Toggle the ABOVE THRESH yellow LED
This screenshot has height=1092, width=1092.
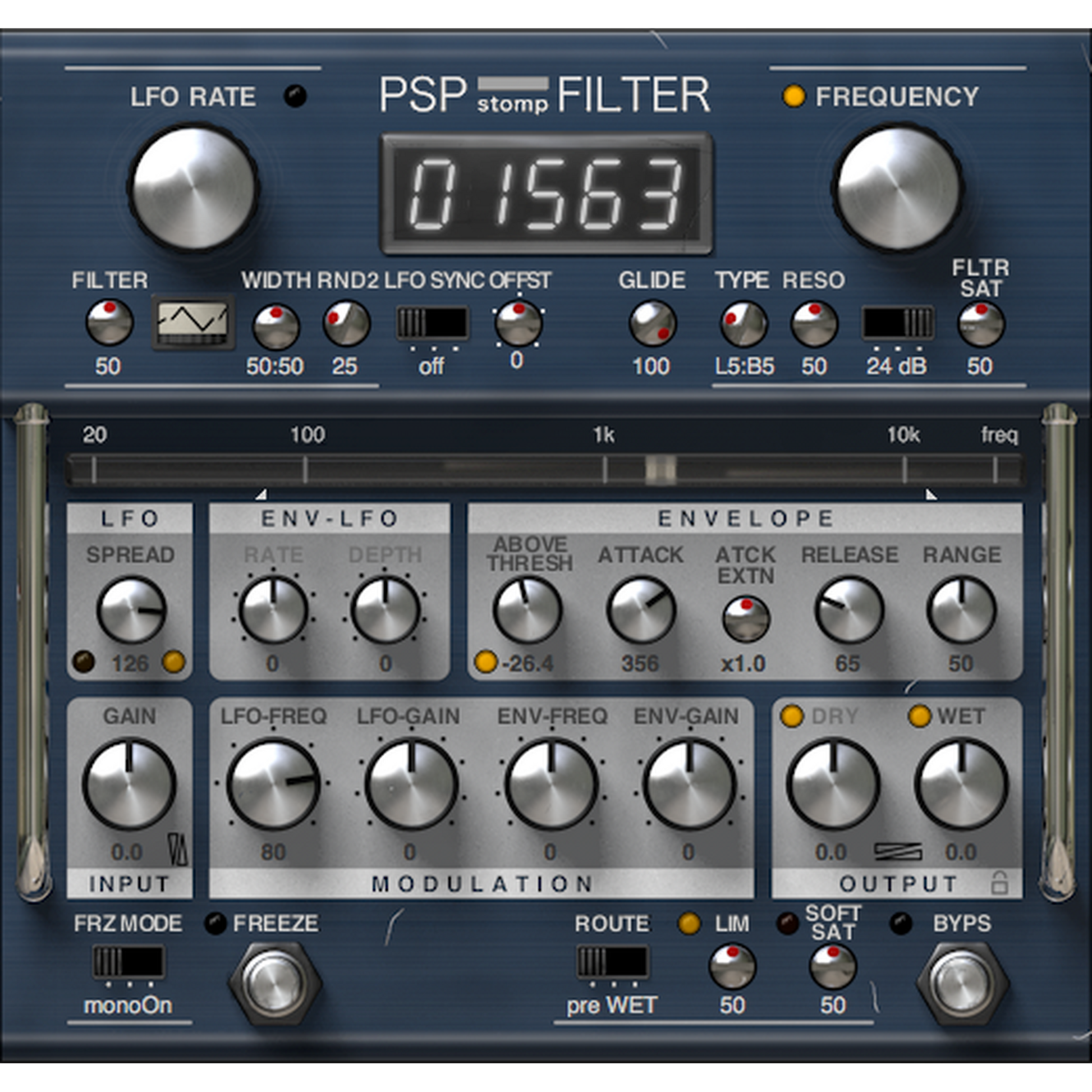tap(486, 662)
